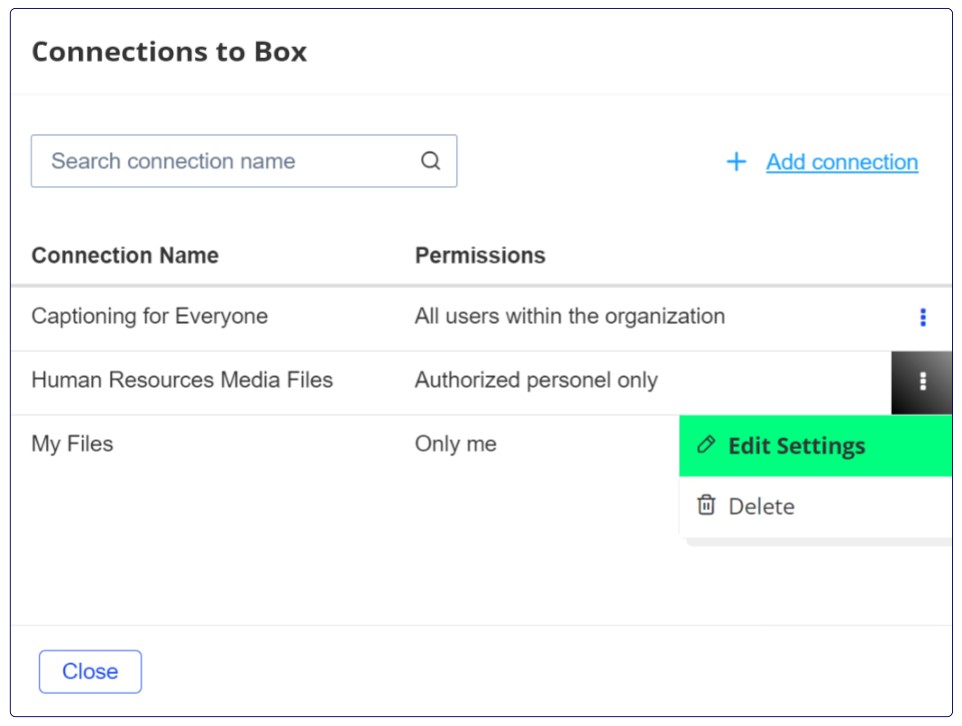Click the Close button
962x726 pixels.
pyautogui.click(x=90, y=672)
